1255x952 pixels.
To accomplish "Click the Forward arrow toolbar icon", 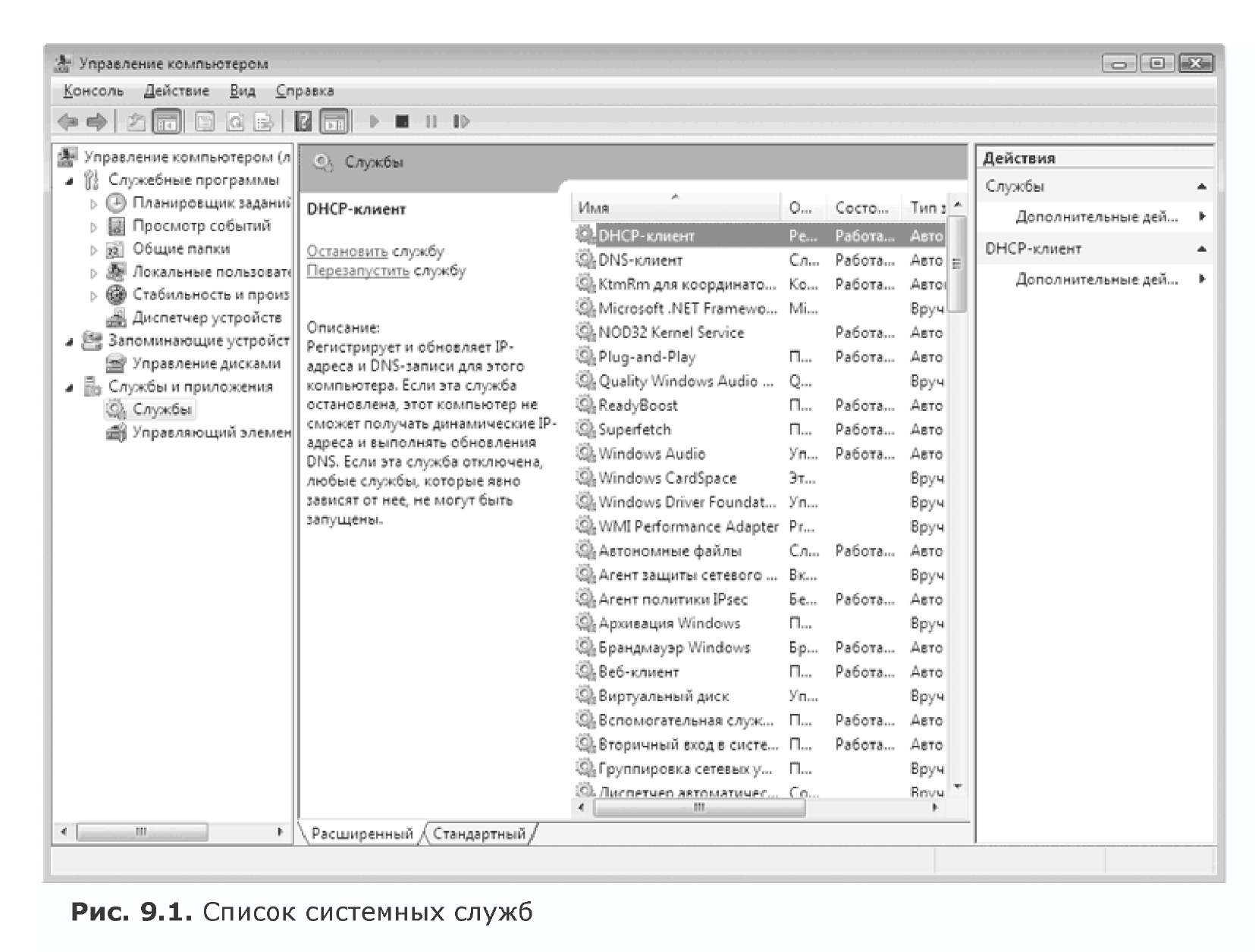I will pos(97,121).
